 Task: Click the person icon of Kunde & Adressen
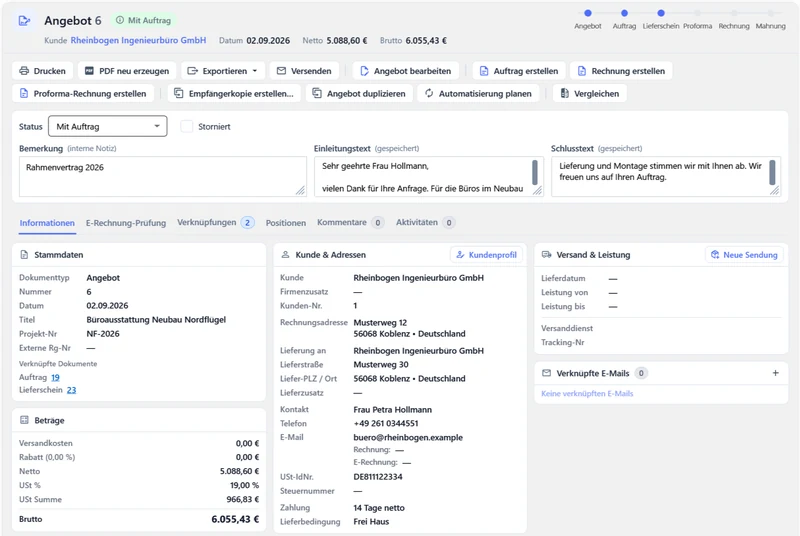click(285, 254)
